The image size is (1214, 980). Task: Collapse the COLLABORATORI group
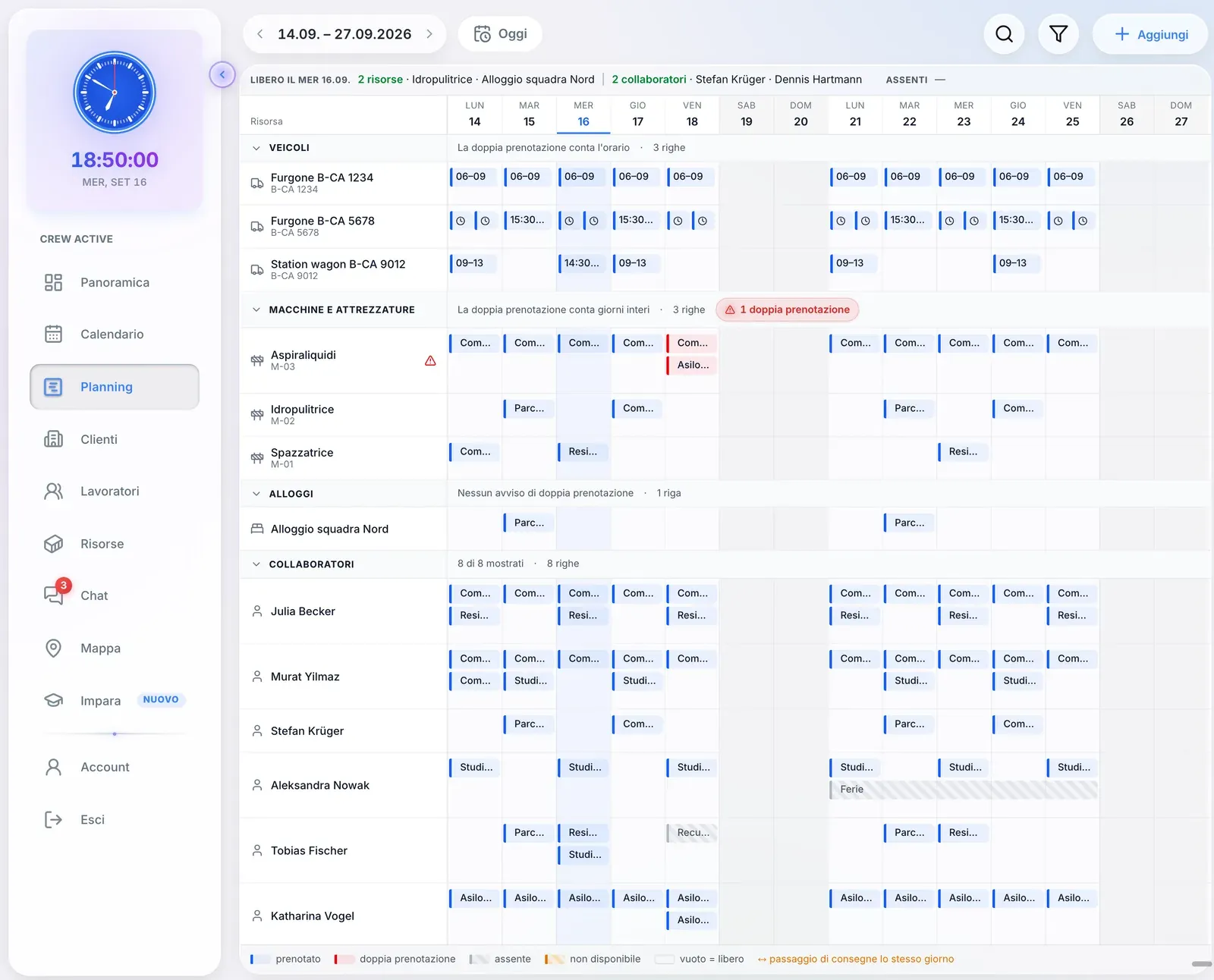(x=256, y=564)
